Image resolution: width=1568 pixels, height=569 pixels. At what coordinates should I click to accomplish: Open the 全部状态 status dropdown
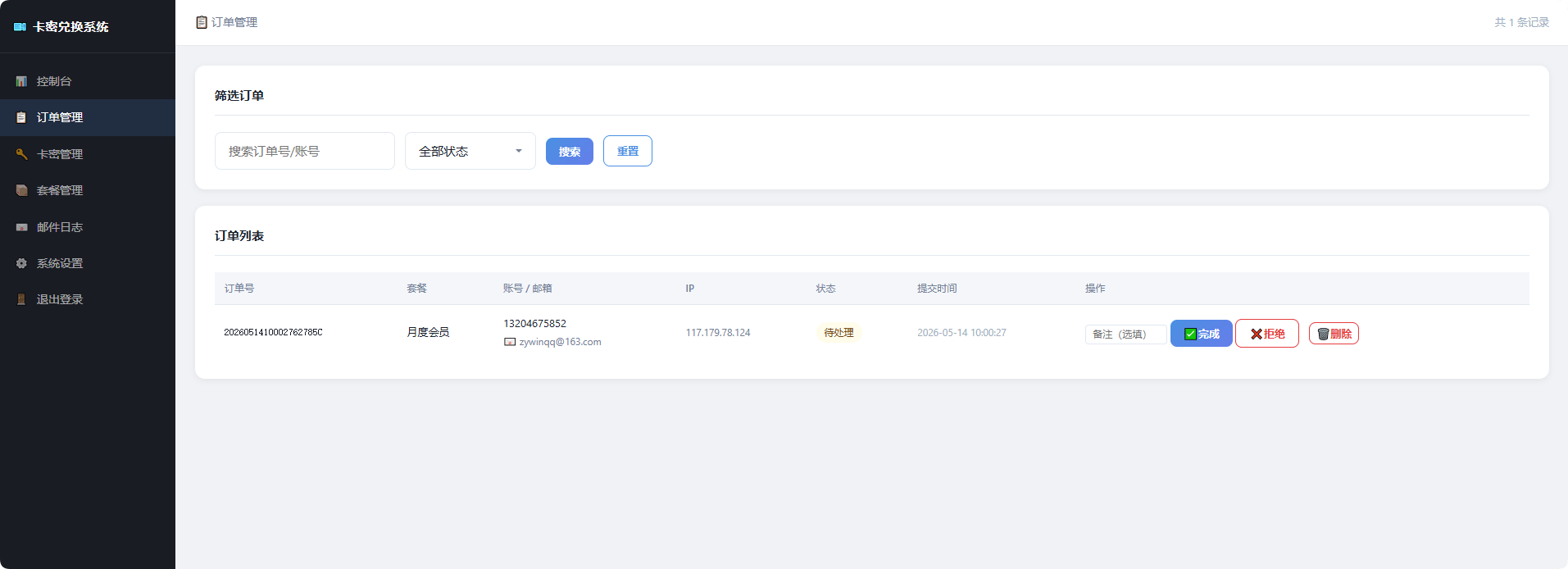470,151
